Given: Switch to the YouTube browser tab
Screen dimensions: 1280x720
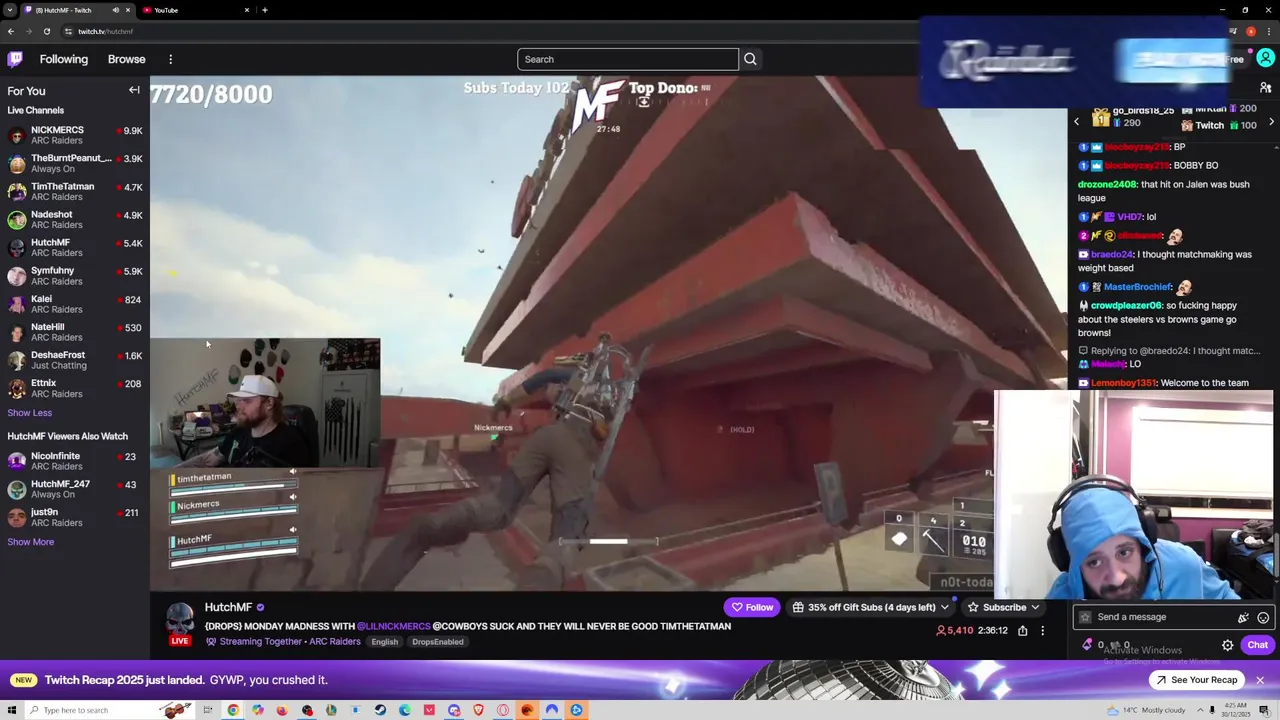Looking at the screenshot, I should (195, 10).
